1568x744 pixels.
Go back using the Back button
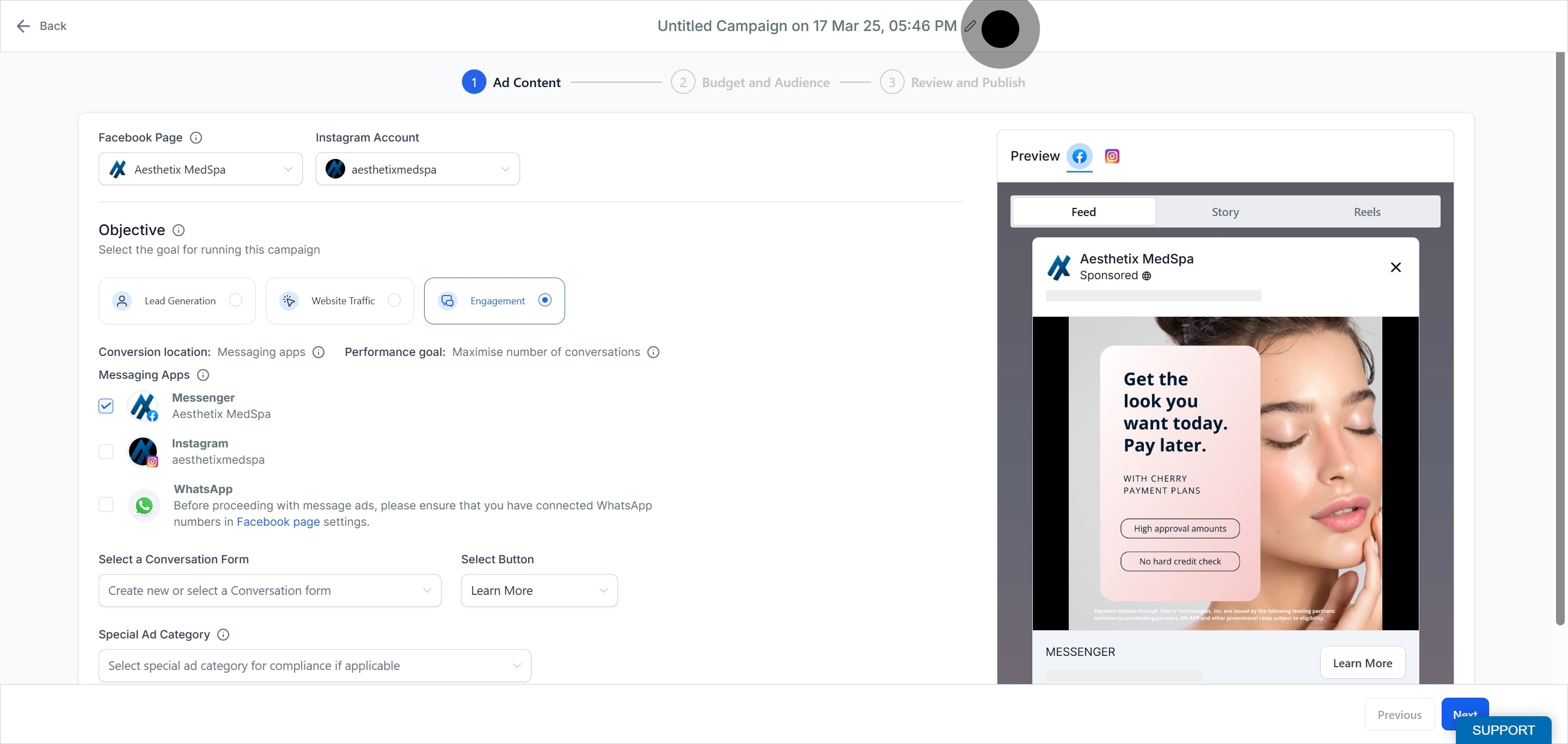click(x=41, y=26)
